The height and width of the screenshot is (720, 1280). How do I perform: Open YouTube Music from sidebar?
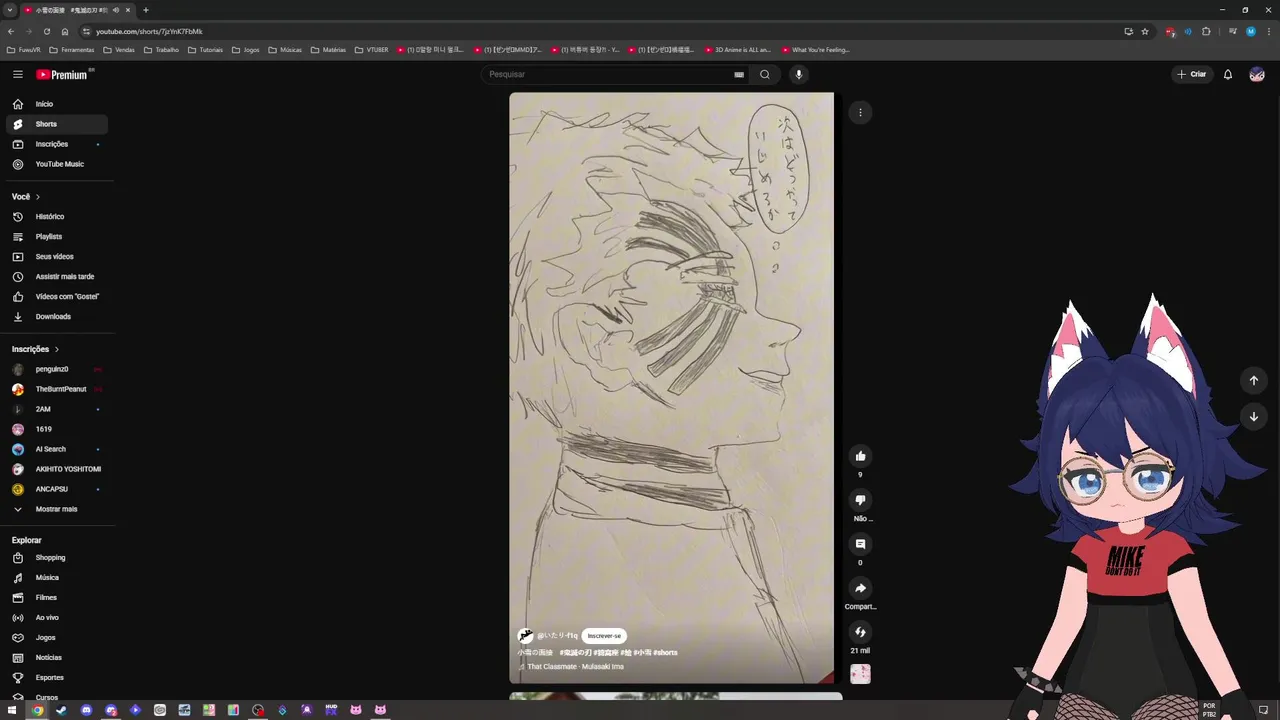pyautogui.click(x=57, y=164)
